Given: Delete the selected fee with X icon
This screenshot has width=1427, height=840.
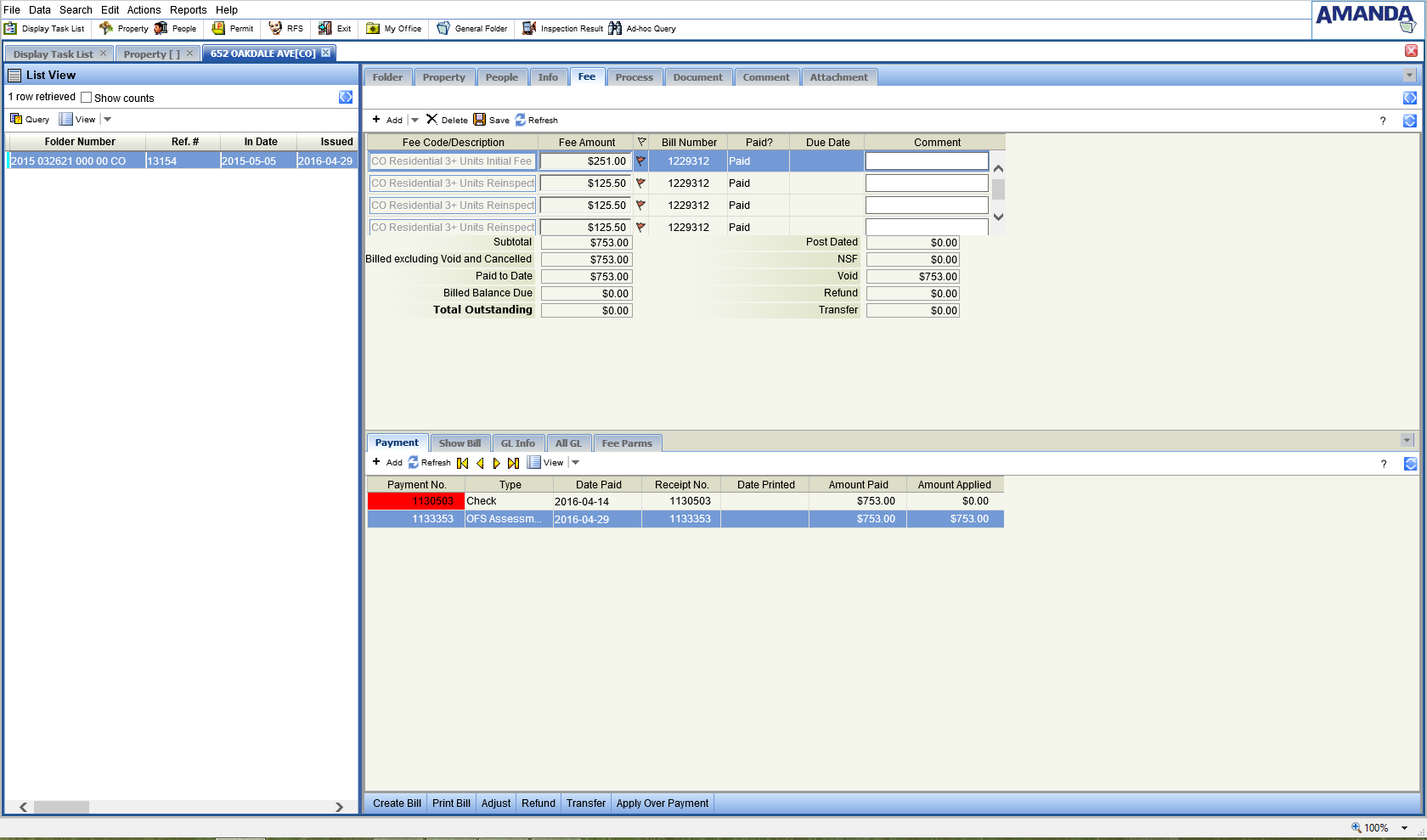Looking at the screenshot, I should [431, 120].
